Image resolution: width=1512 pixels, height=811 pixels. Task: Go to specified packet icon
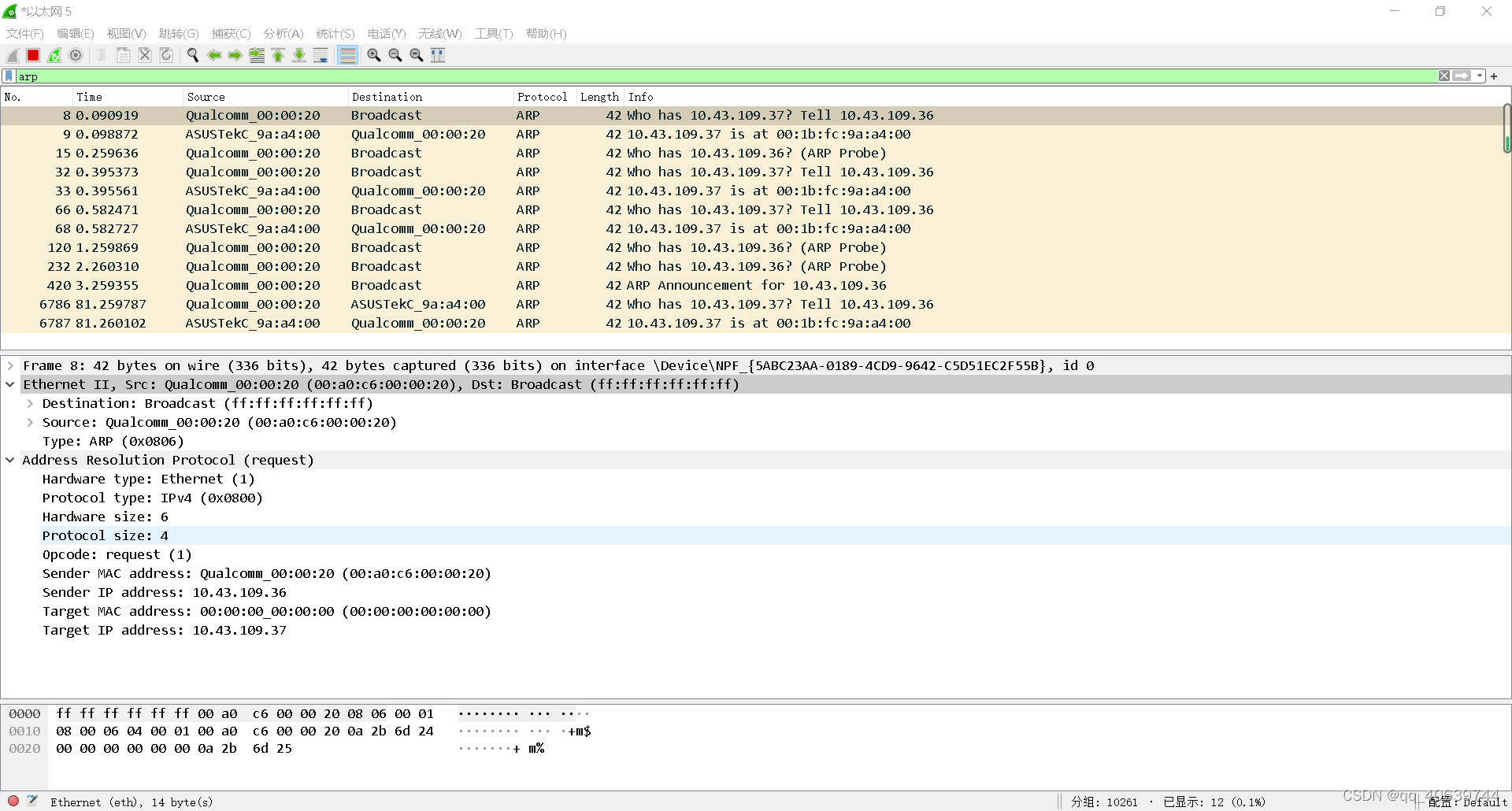(257, 55)
